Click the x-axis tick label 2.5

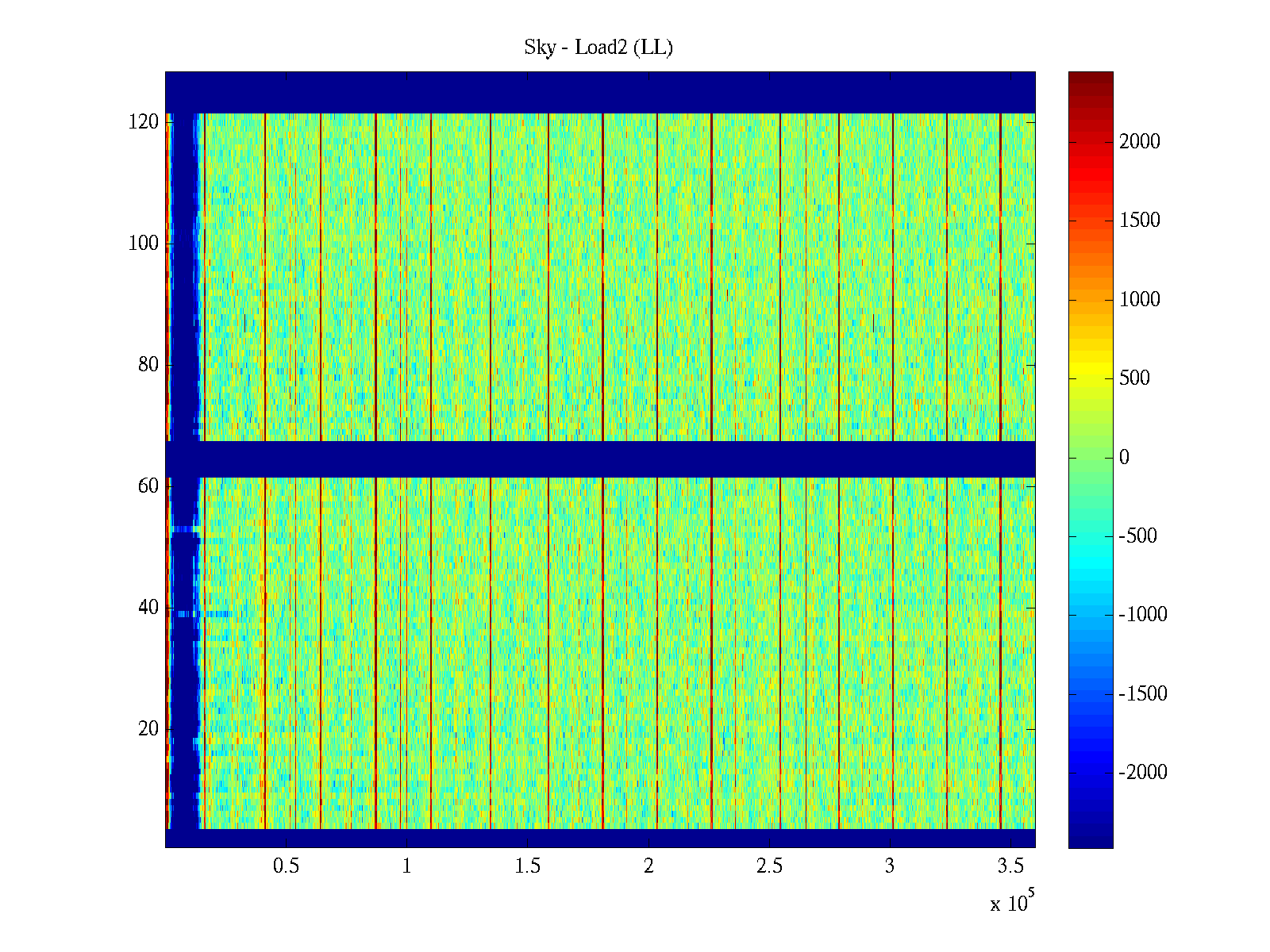click(769, 866)
